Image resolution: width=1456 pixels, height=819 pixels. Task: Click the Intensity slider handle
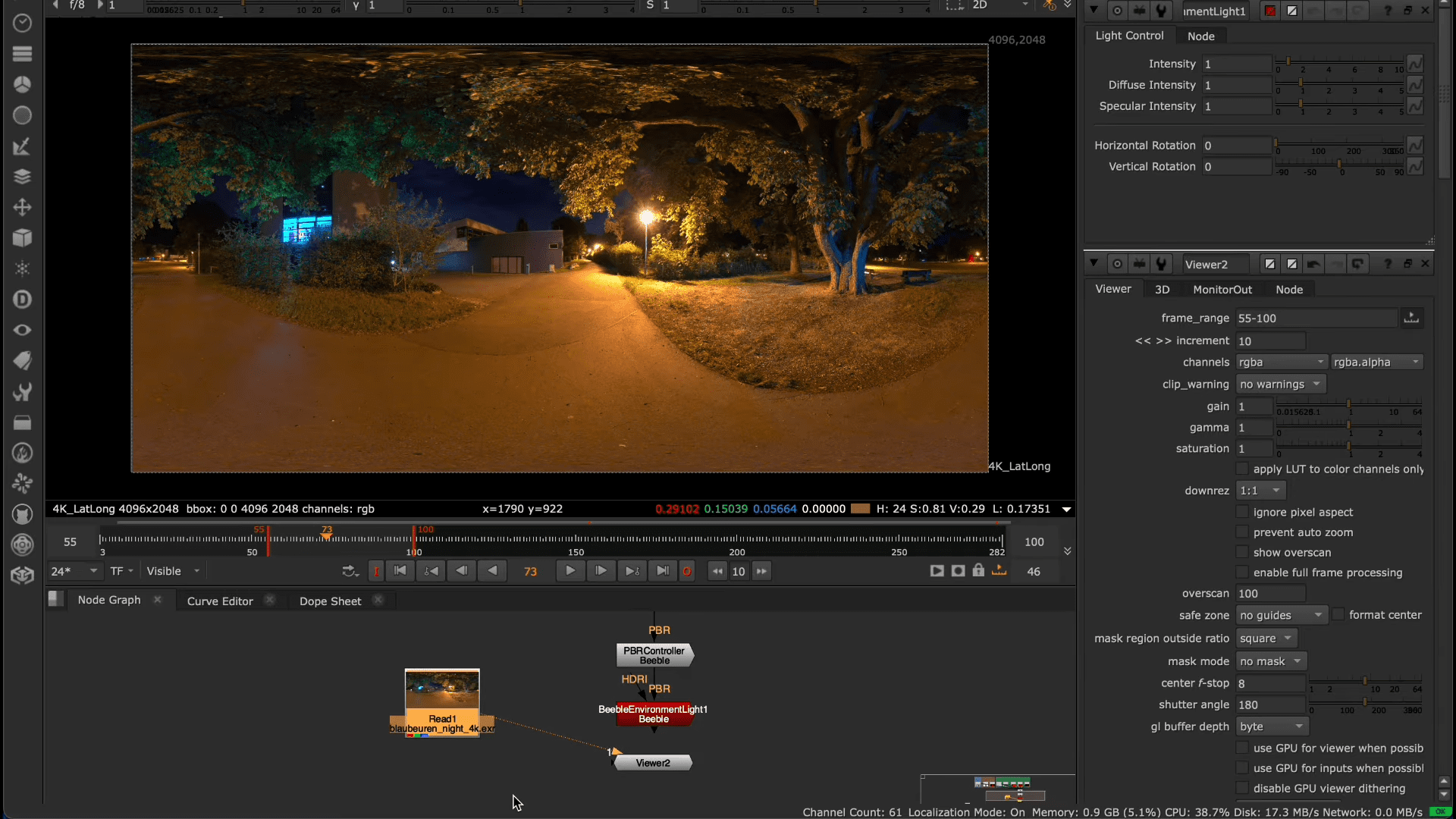click(x=1288, y=61)
